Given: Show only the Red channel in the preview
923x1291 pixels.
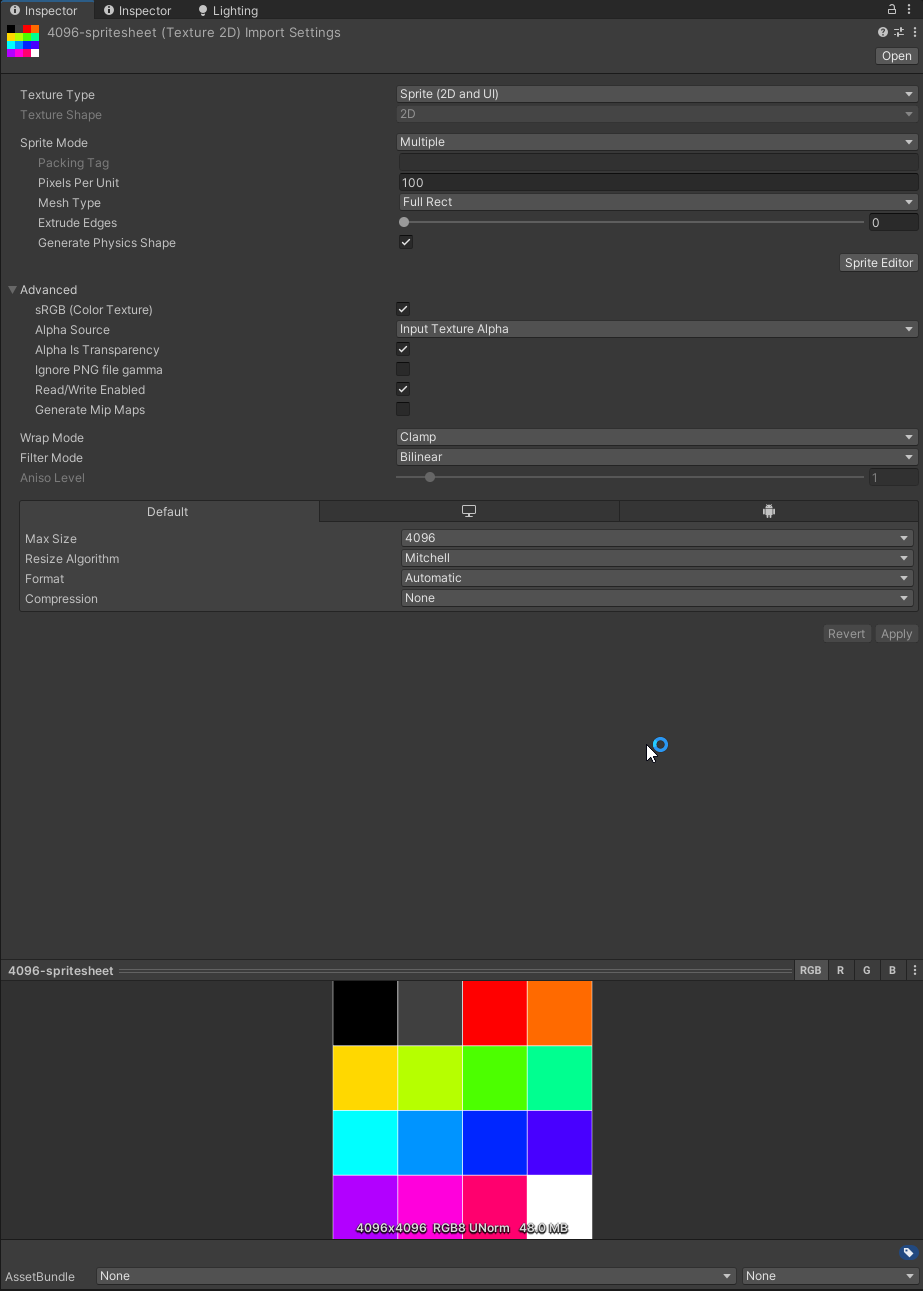Looking at the screenshot, I should click(840, 969).
